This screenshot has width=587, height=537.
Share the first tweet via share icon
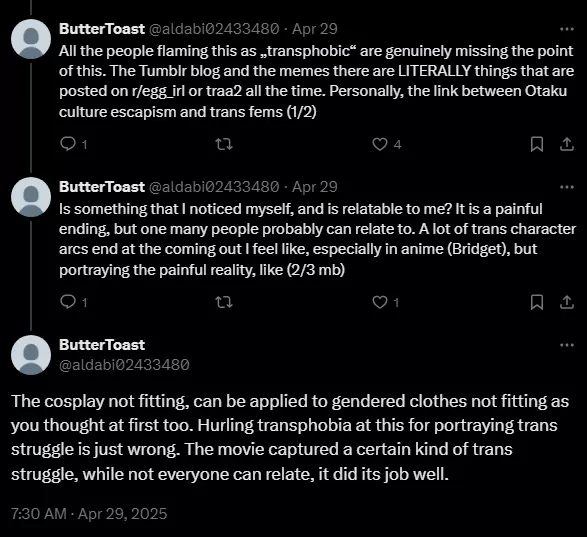(567, 144)
